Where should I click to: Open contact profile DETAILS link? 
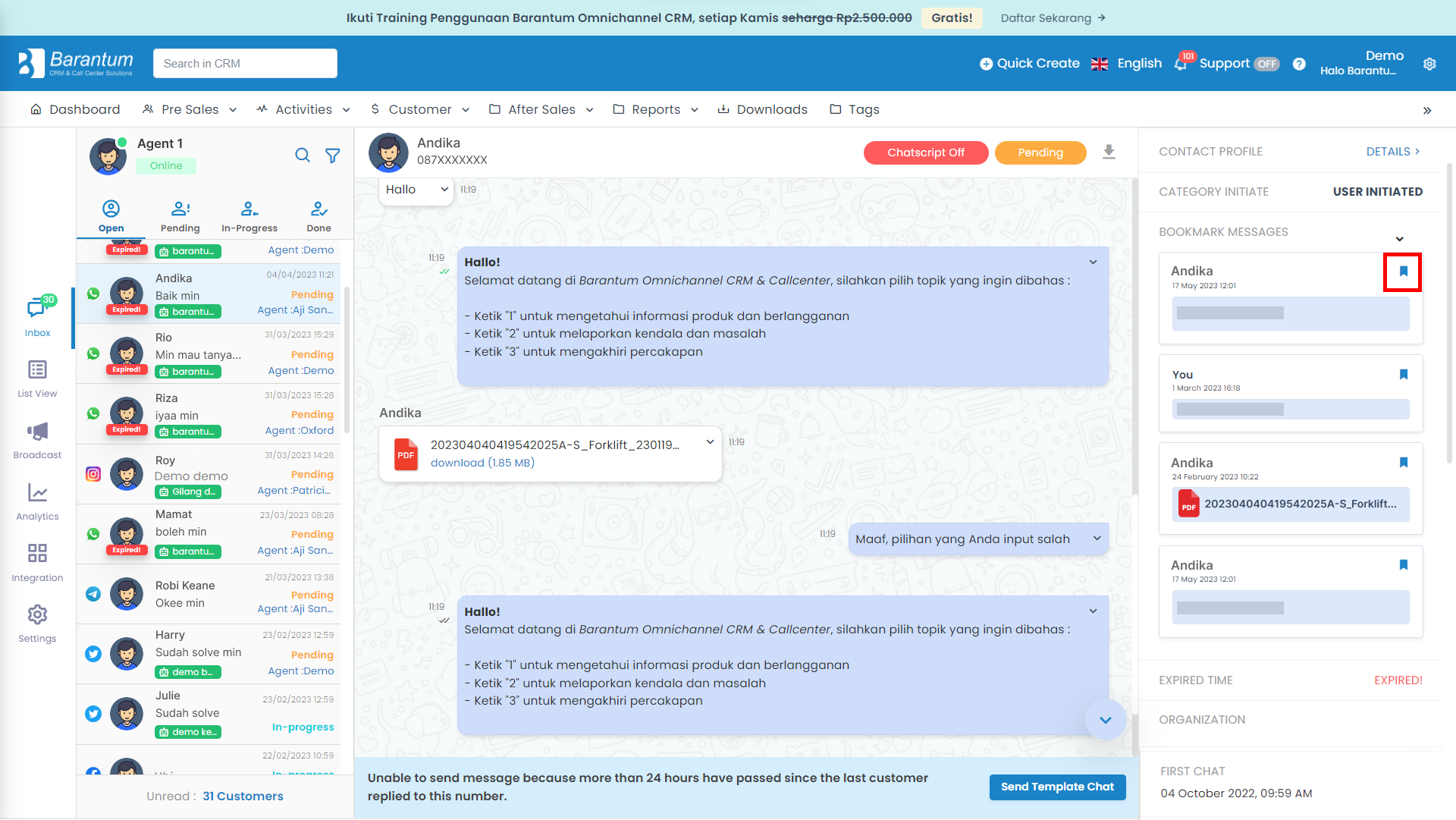pos(1393,152)
